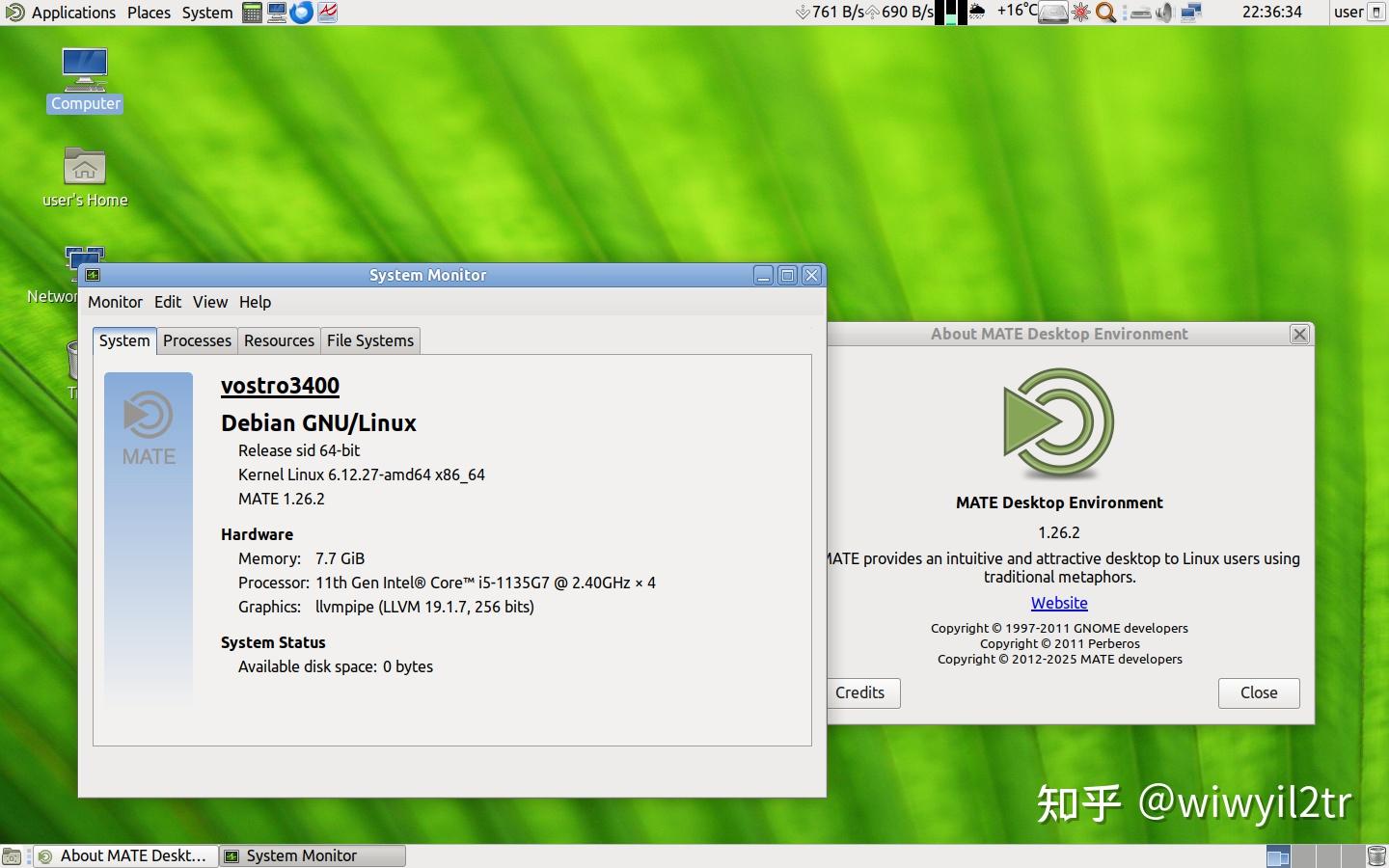
Task: Click the weather cloud icon in system tray
Action: 977,13
